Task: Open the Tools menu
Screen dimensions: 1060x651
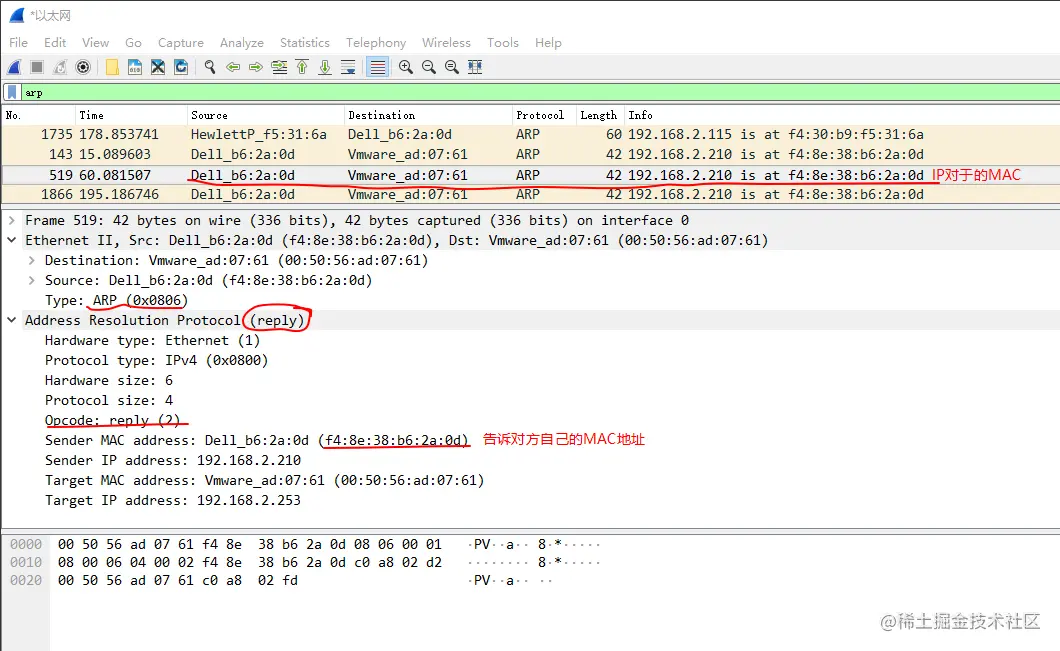Action: tap(502, 43)
